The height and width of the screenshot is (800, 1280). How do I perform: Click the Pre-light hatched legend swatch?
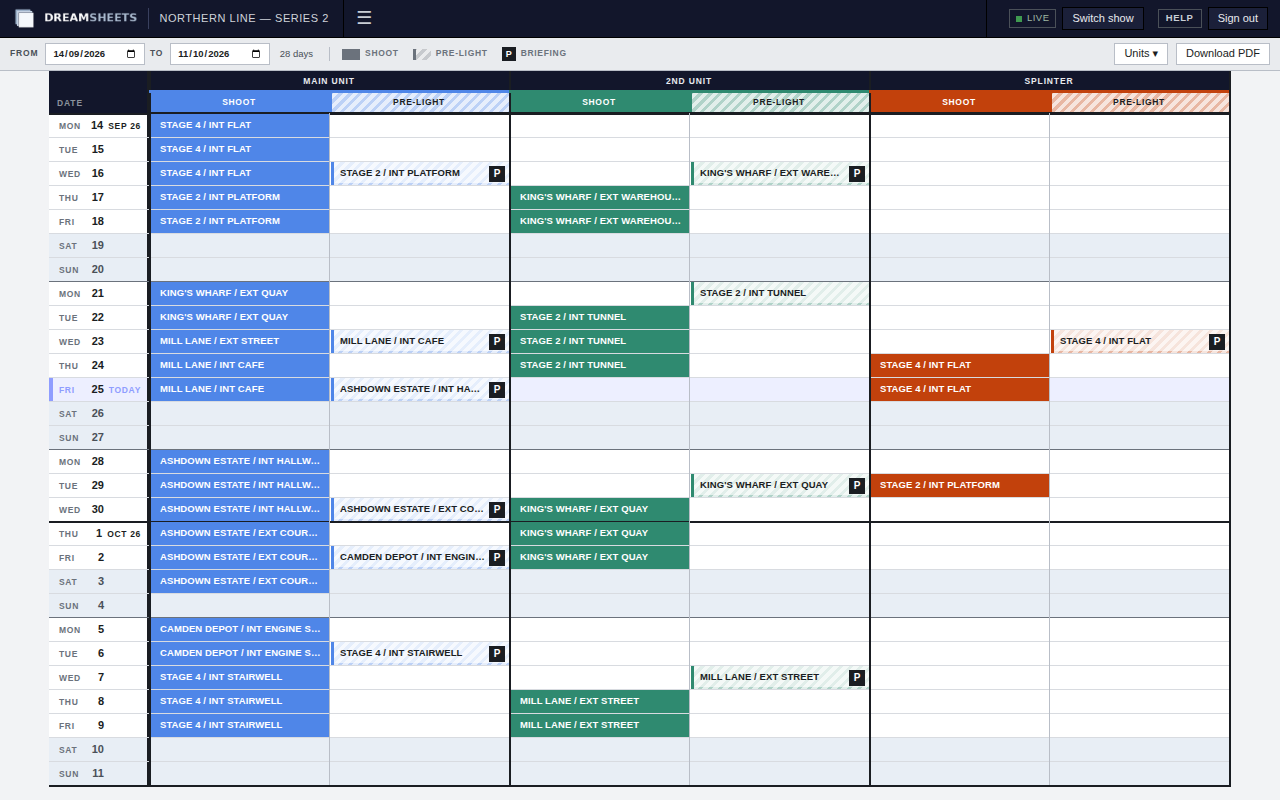(422, 54)
